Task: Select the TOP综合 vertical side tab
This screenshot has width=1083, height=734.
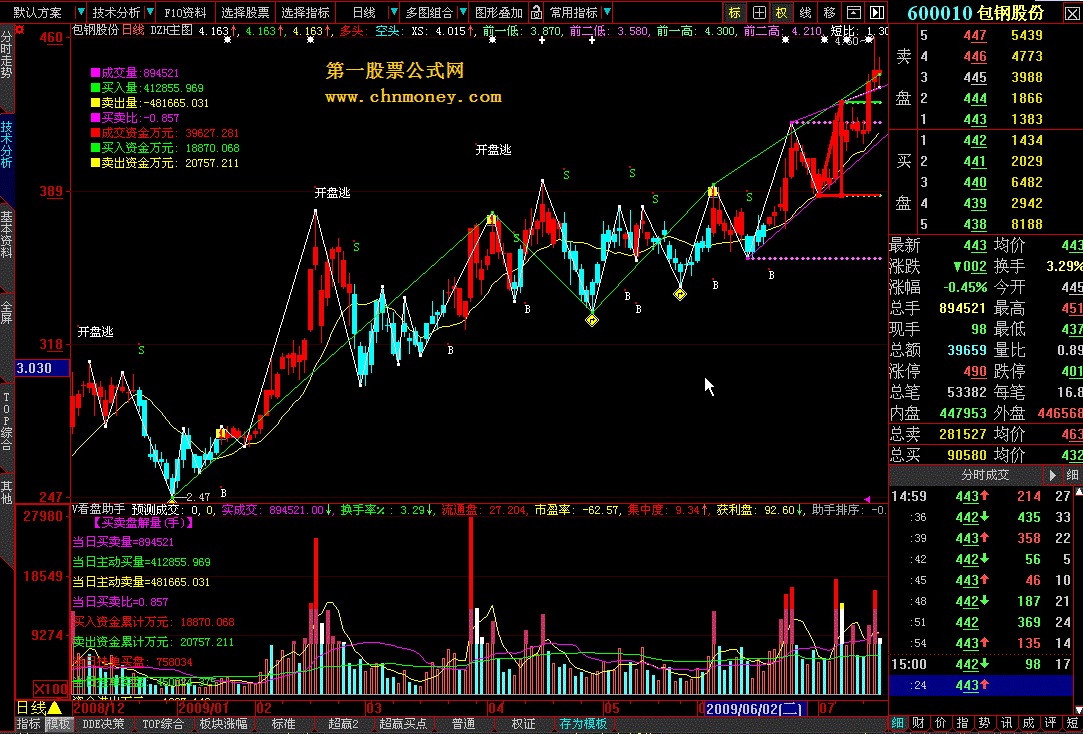Action: (6, 421)
